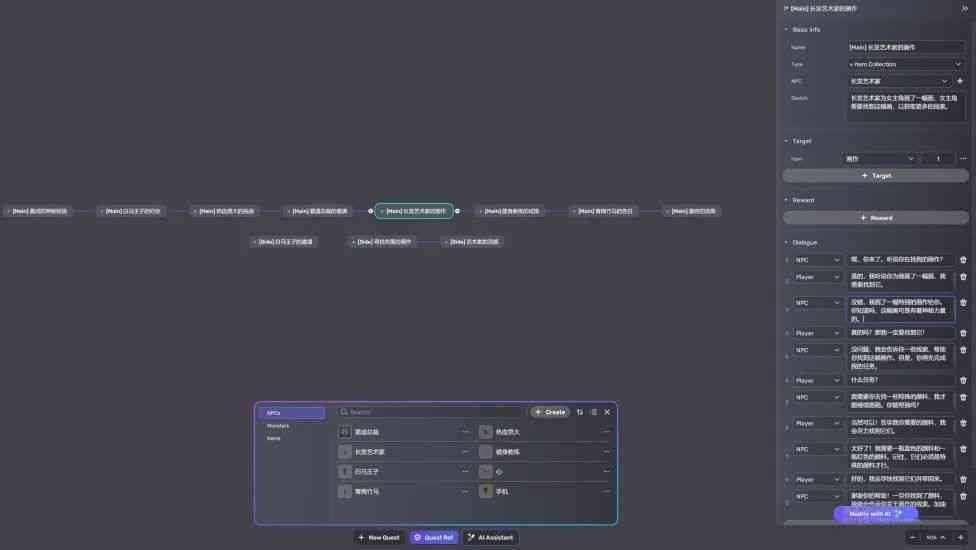Collapse the quest details panel with double chevron
The width and height of the screenshot is (976, 550).
tap(964, 9)
